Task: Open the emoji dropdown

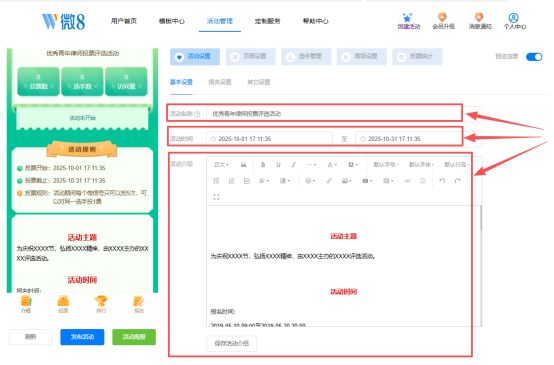Action: tap(310, 181)
